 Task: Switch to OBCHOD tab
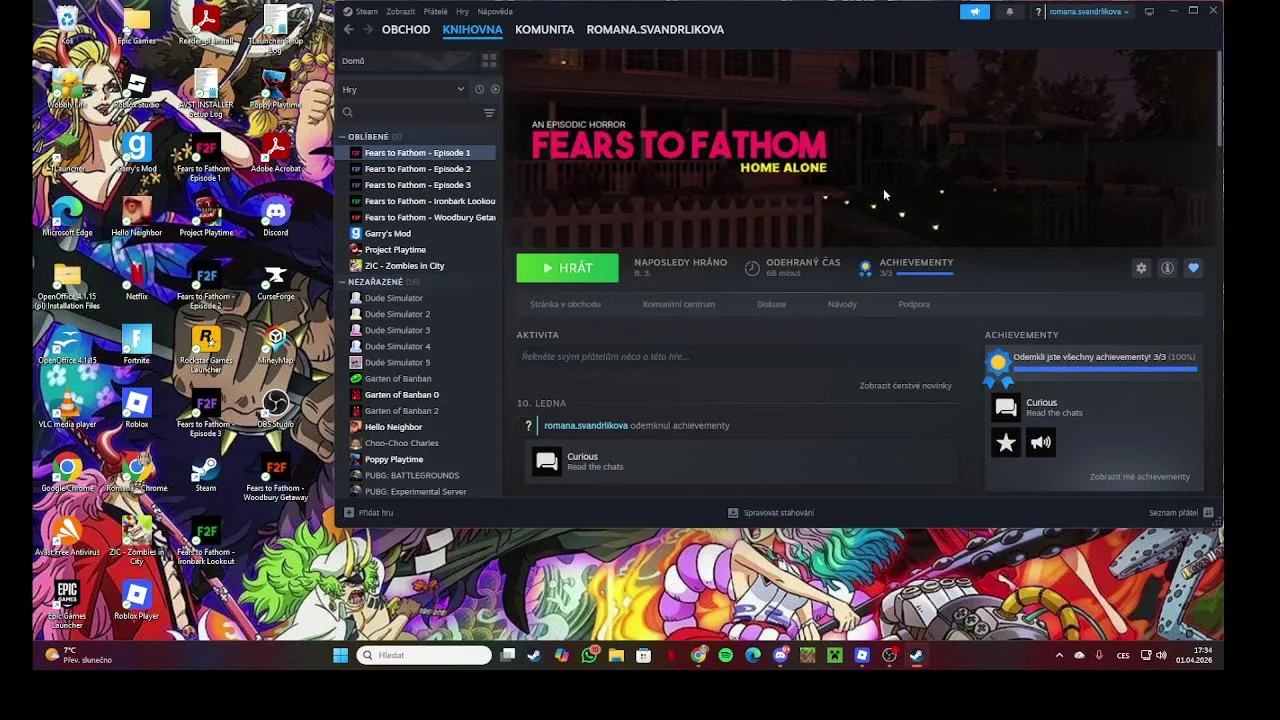coord(406,30)
